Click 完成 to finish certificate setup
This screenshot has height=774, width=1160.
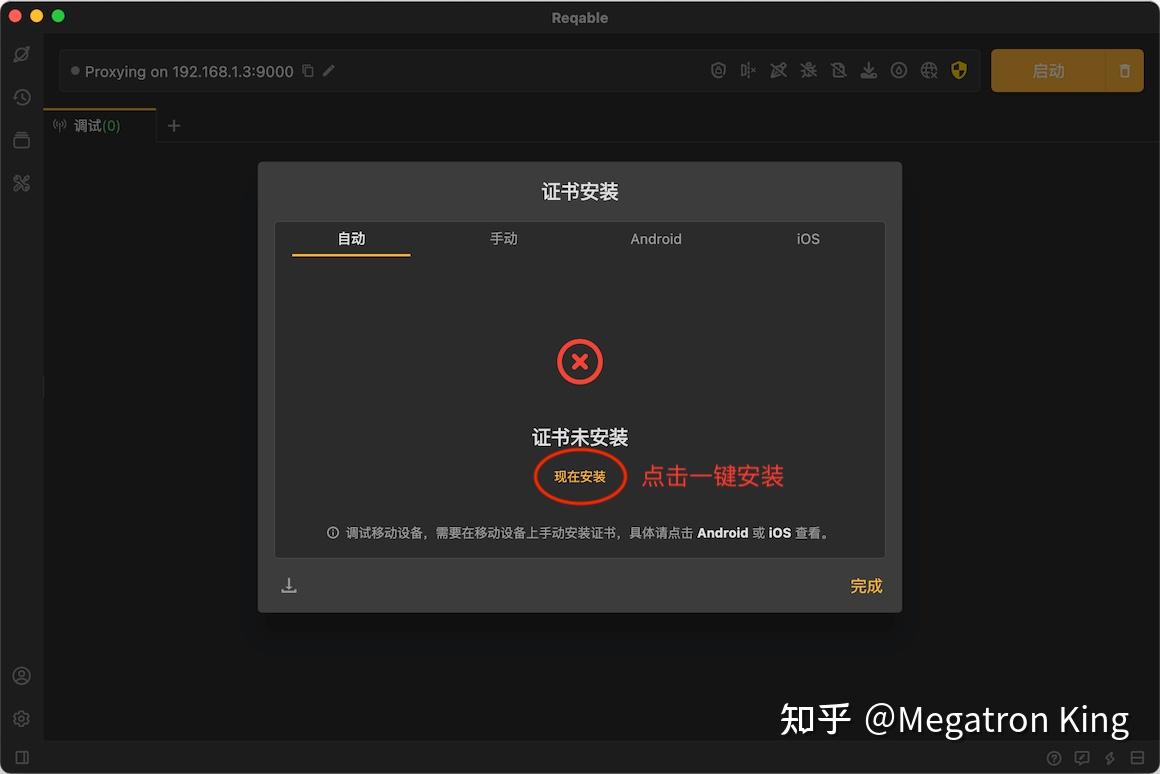click(865, 586)
